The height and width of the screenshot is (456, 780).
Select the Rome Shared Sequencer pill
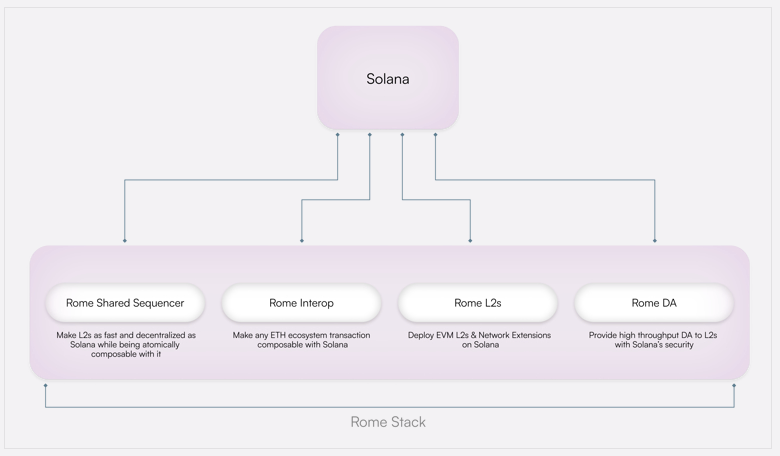(x=125, y=303)
